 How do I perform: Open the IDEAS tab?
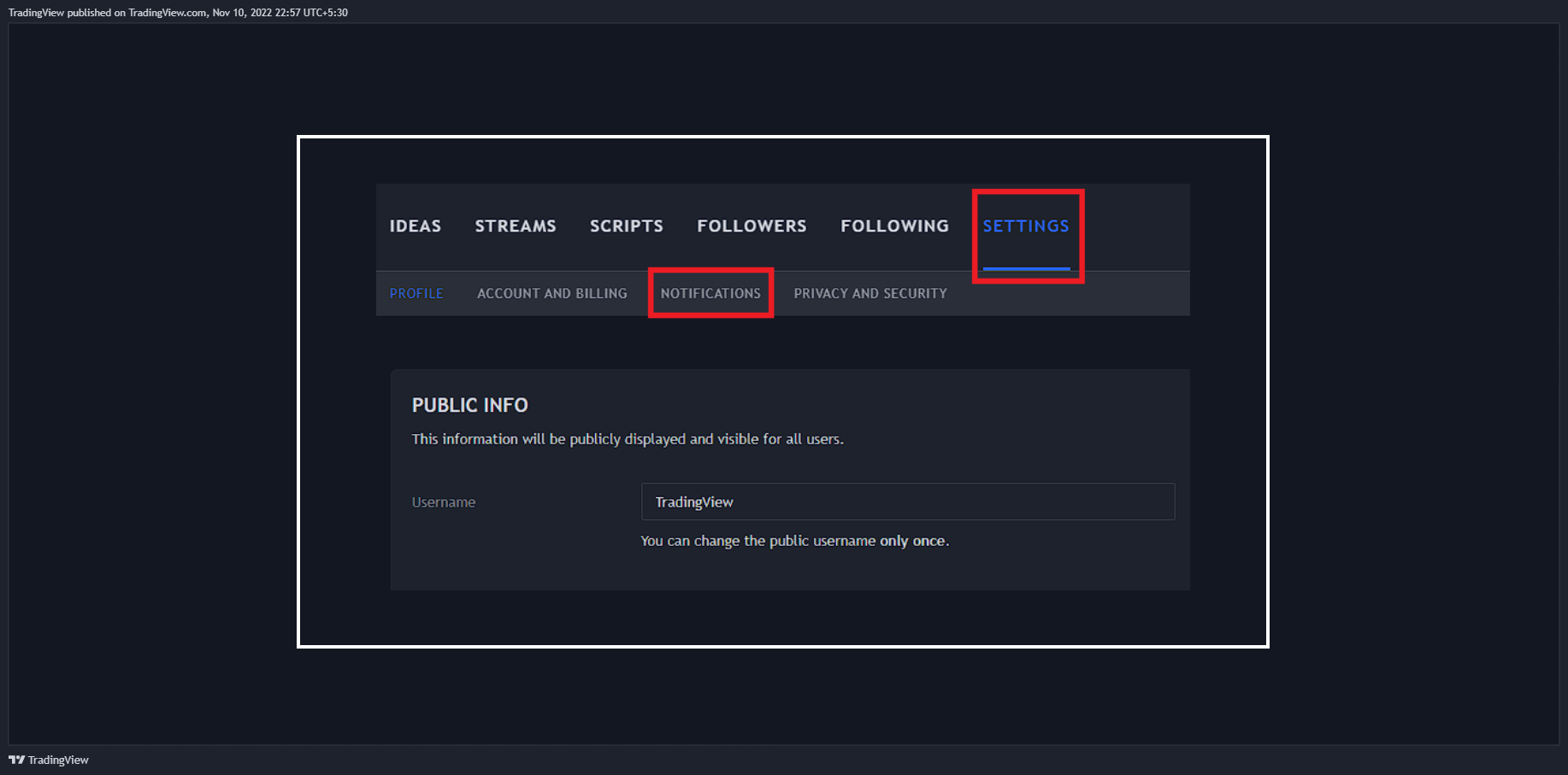coord(416,226)
